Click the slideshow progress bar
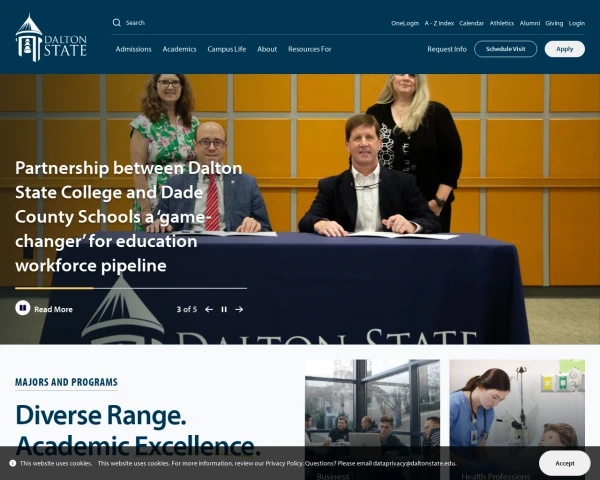The height and width of the screenshot is (480, 600). [x=131, y=288]
